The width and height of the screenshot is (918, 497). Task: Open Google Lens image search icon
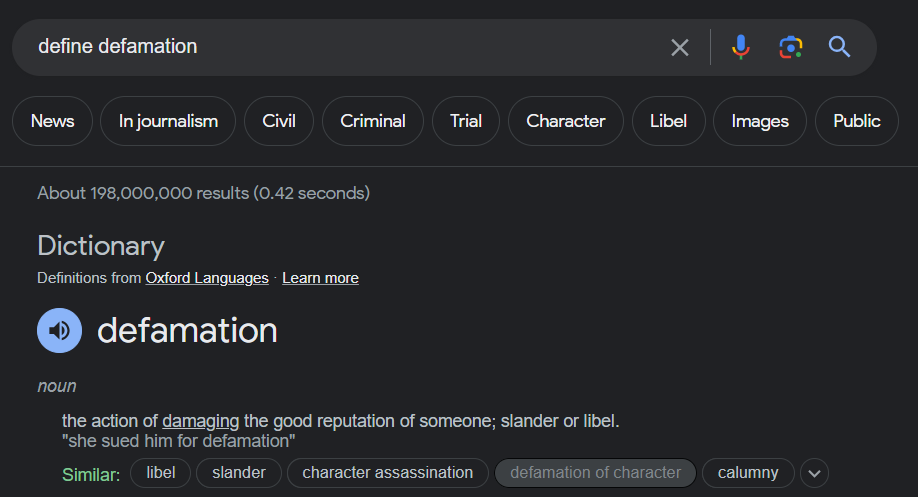[790, 47]
